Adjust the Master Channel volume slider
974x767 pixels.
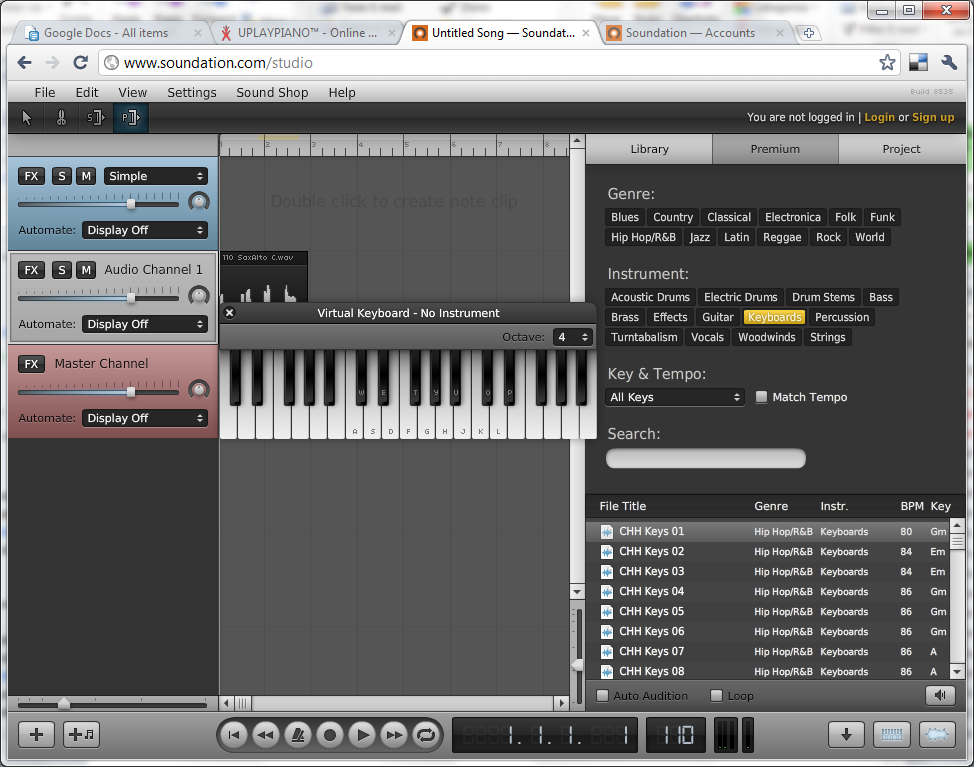tap(131, 391)
